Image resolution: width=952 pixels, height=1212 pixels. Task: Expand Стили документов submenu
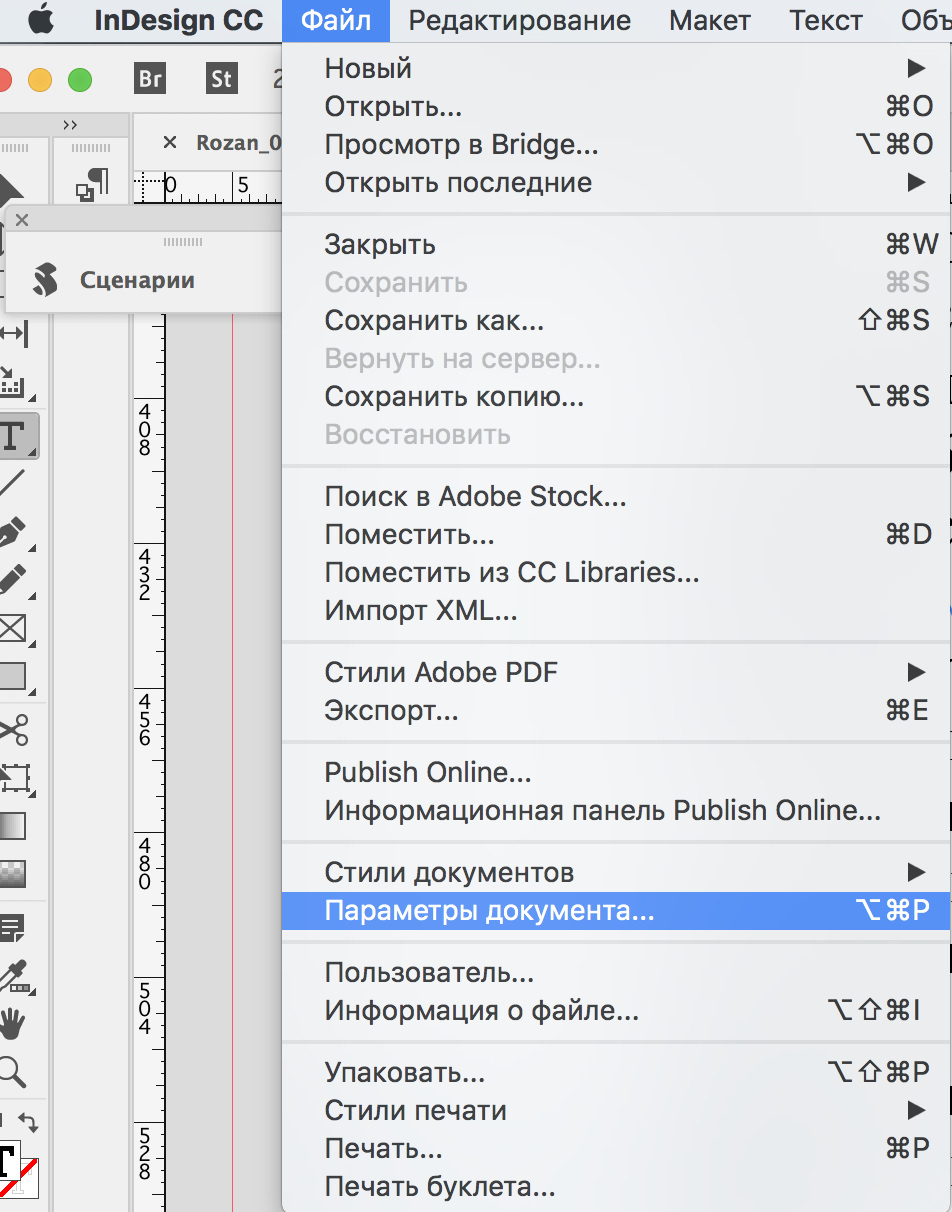615,873
